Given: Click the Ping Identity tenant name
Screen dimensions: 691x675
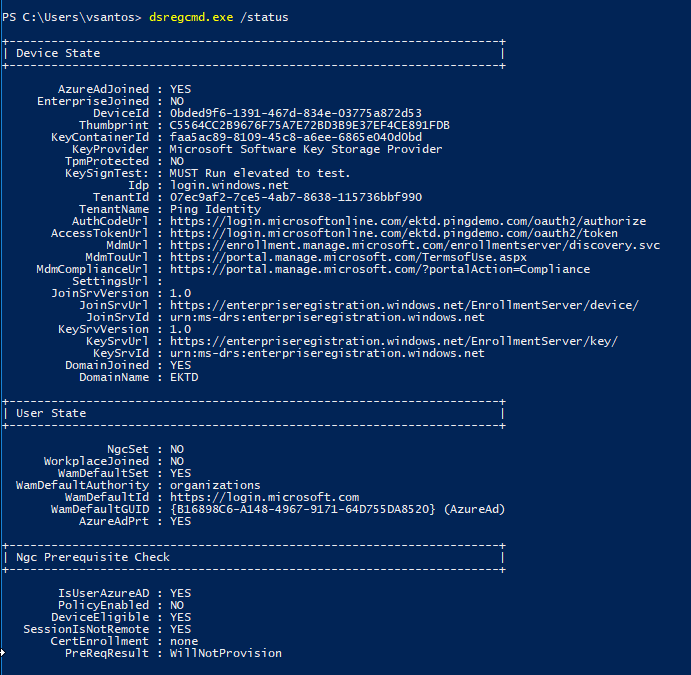Looking at the screenshot, I should point(214,209).
